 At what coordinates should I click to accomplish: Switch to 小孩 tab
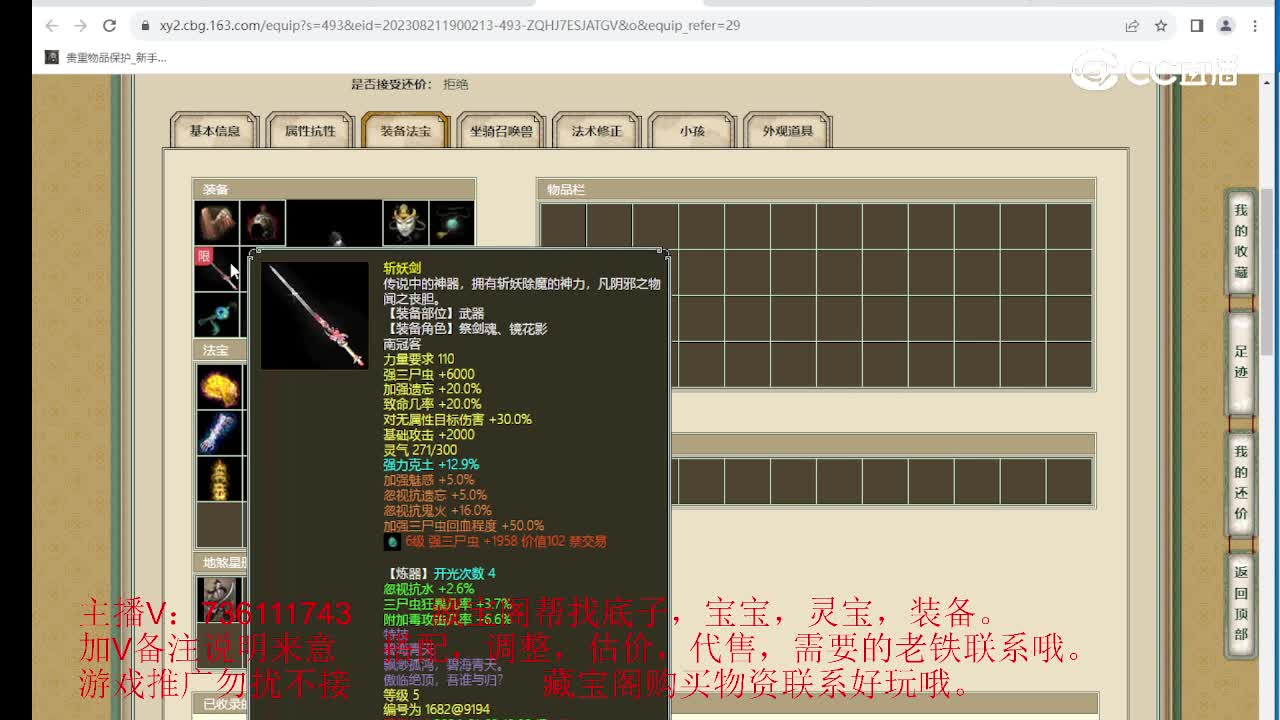(x=692, y=131)
